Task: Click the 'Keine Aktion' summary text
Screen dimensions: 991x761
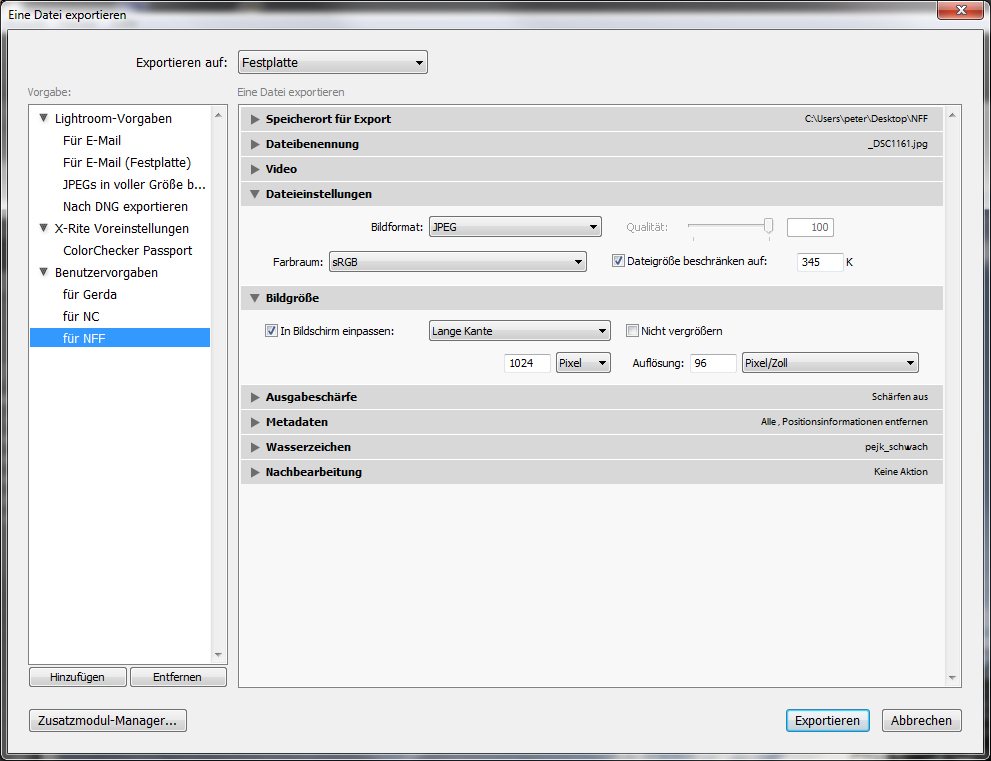Action: tap(901, 472)
